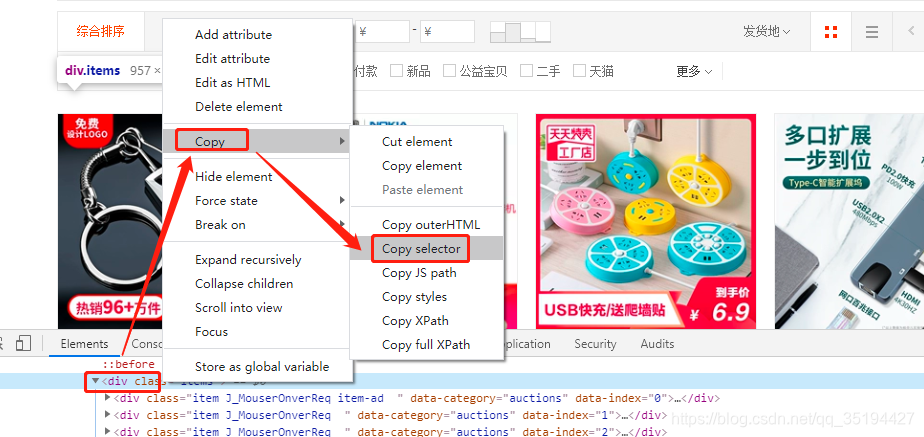Click the price distribution bar chart
Viewport: 924px width, 437px height.
point(520,32)
